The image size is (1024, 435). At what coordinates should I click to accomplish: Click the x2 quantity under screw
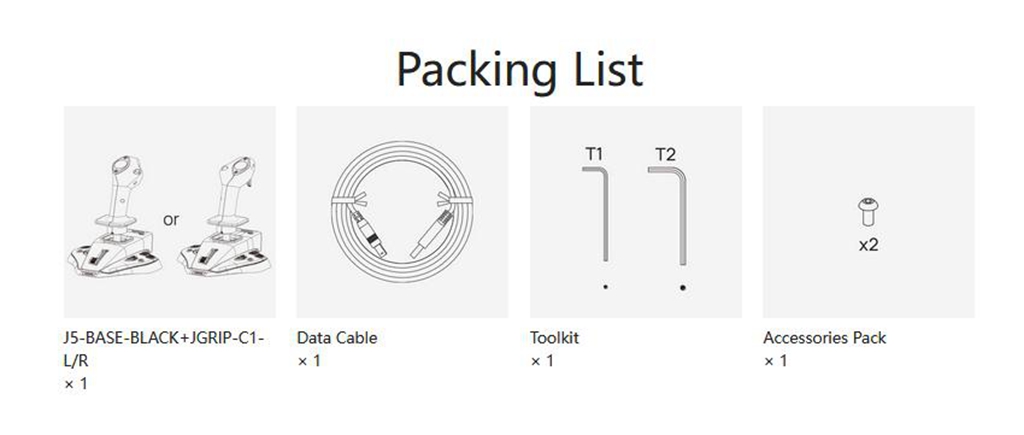coord(869,246)
